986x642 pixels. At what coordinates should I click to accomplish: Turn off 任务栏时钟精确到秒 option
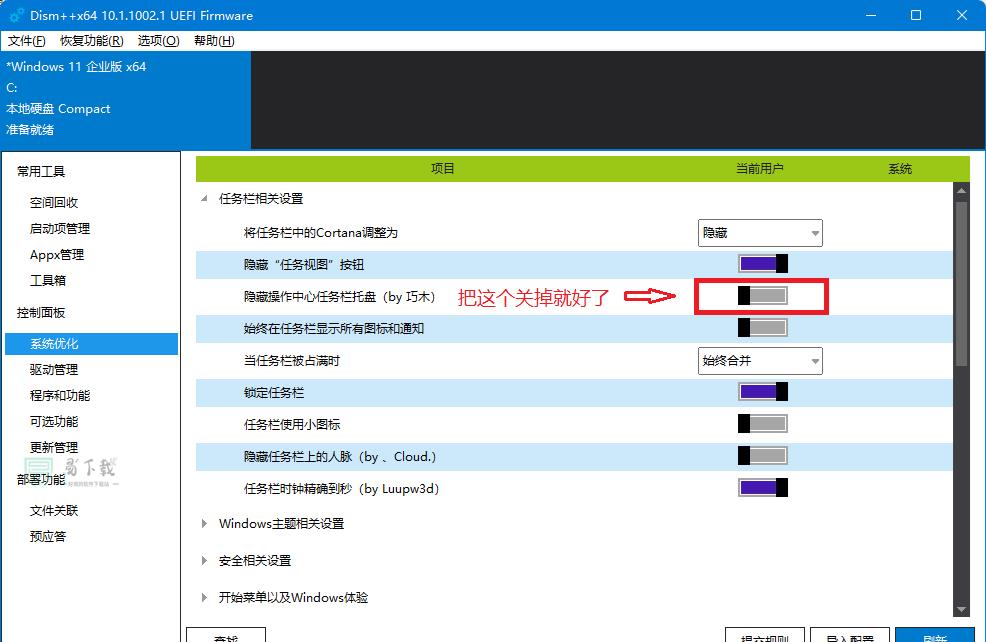[x=761, y=488]
